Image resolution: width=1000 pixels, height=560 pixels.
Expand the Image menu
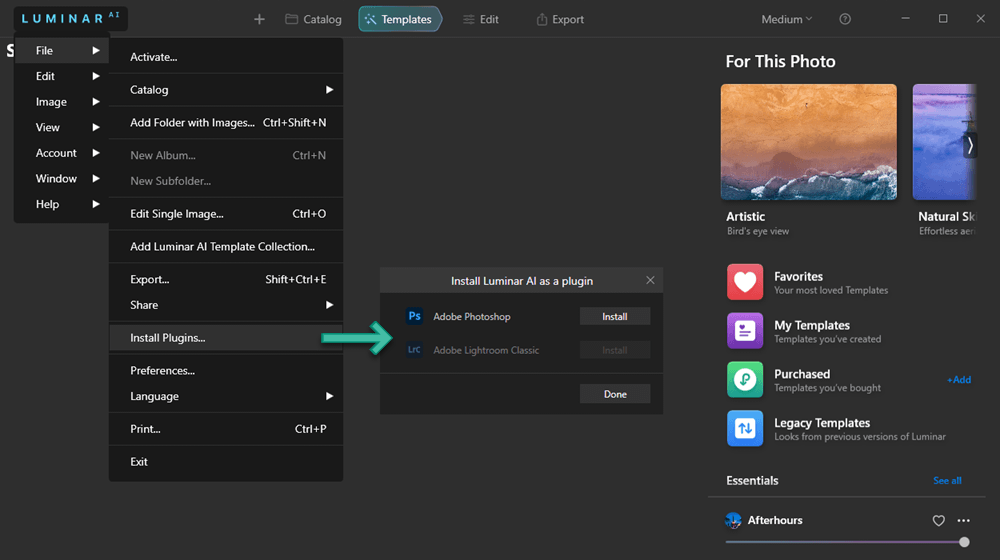coord(62,101)
